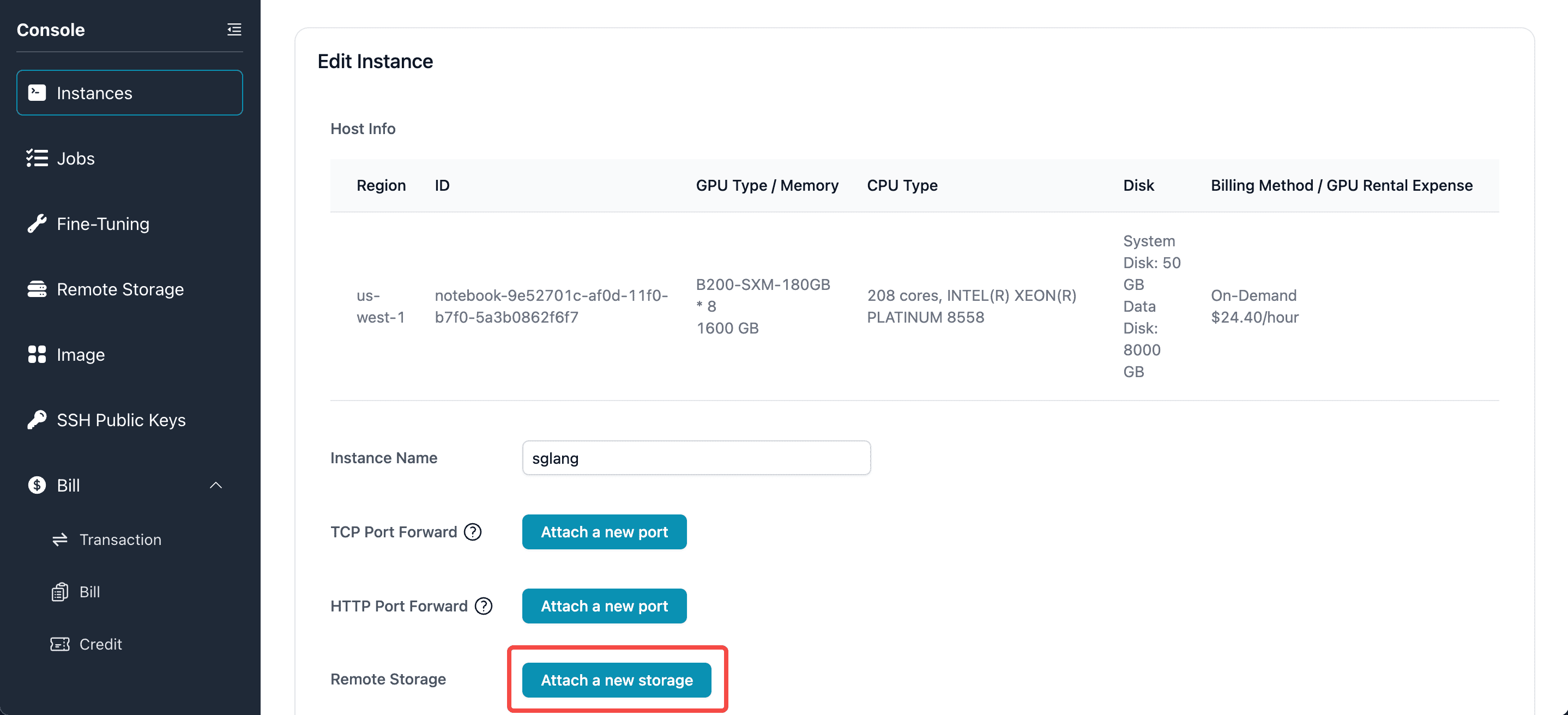The width and height of the screenshot is (1568, 715).
Task: Click TCP Port Forward help icon
Action: pos(472,532)
